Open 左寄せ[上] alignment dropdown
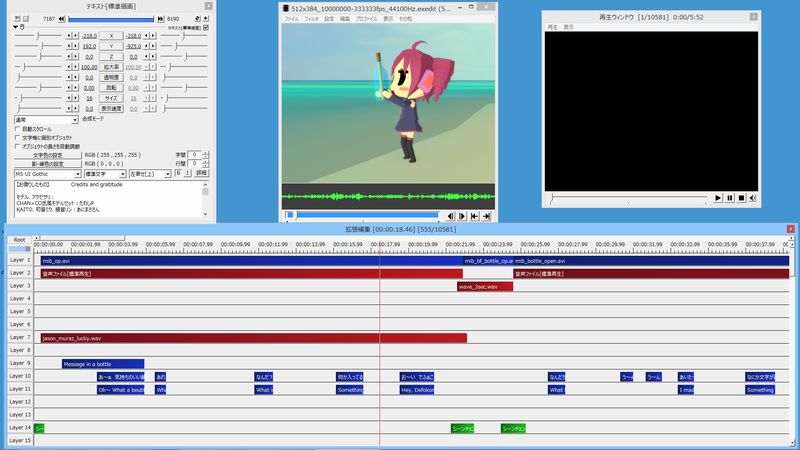The width and height of the screenshot is (800, 450). tap(149, 174)
